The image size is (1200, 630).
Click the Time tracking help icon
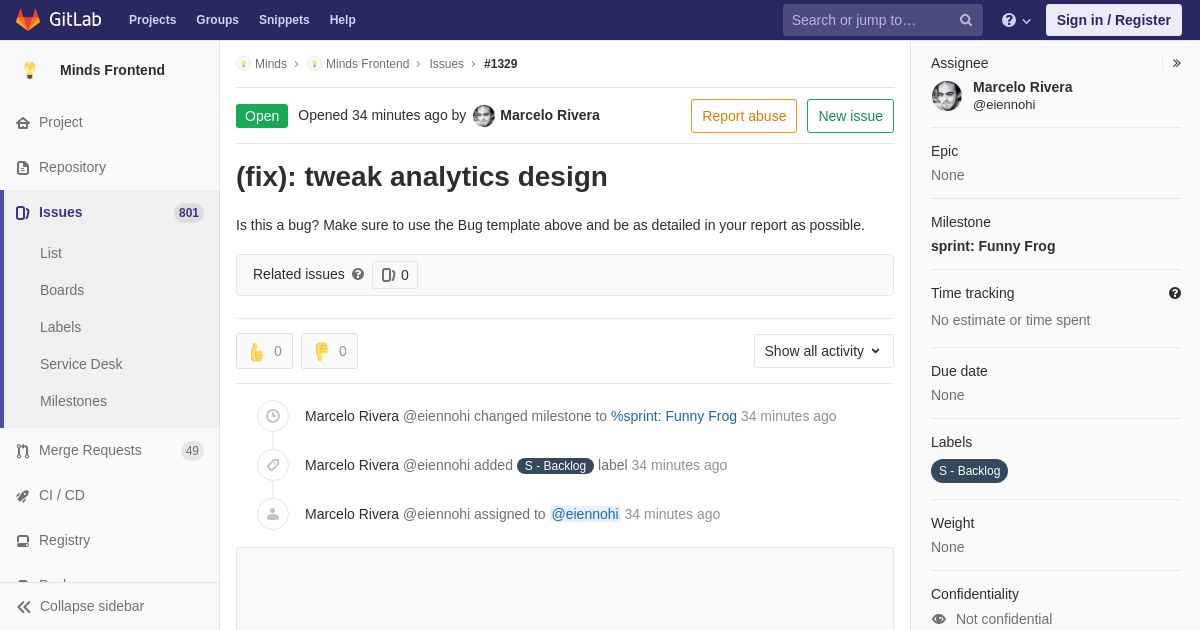point(1175,293)
